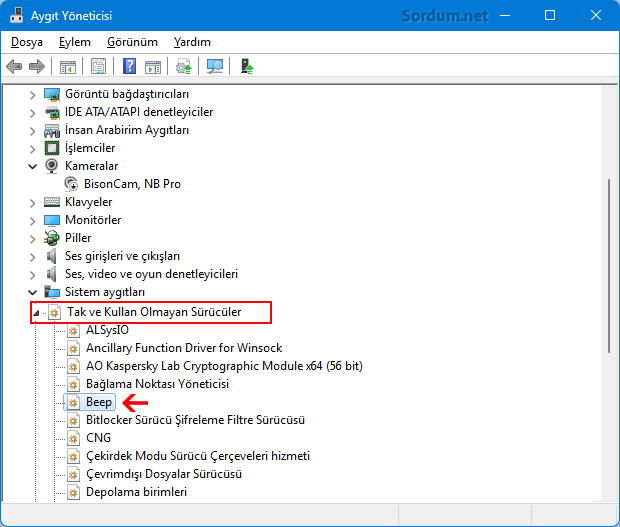Expand the Klavyeler node

(x=32, y=203)
